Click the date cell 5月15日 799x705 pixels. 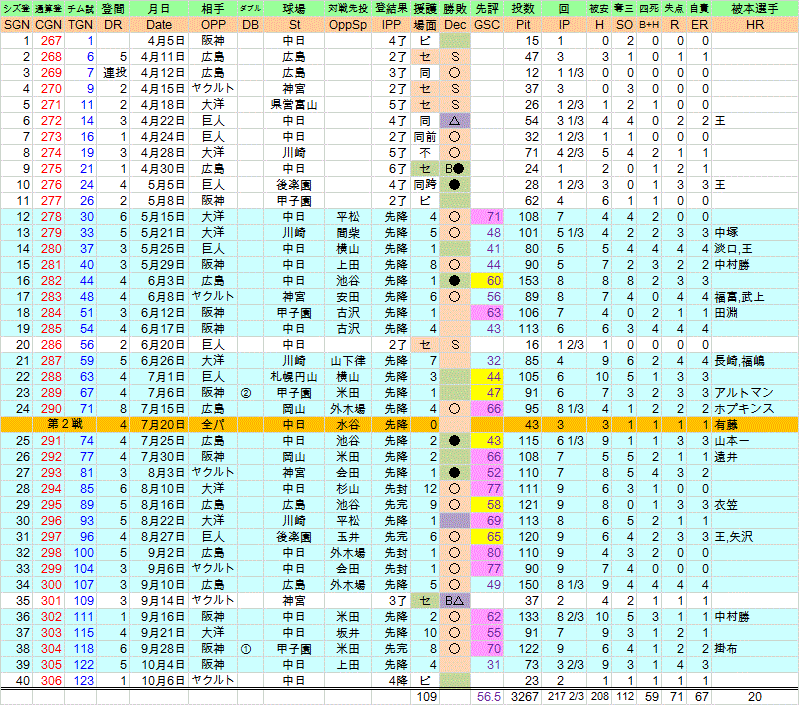click(x=163, y=216)
